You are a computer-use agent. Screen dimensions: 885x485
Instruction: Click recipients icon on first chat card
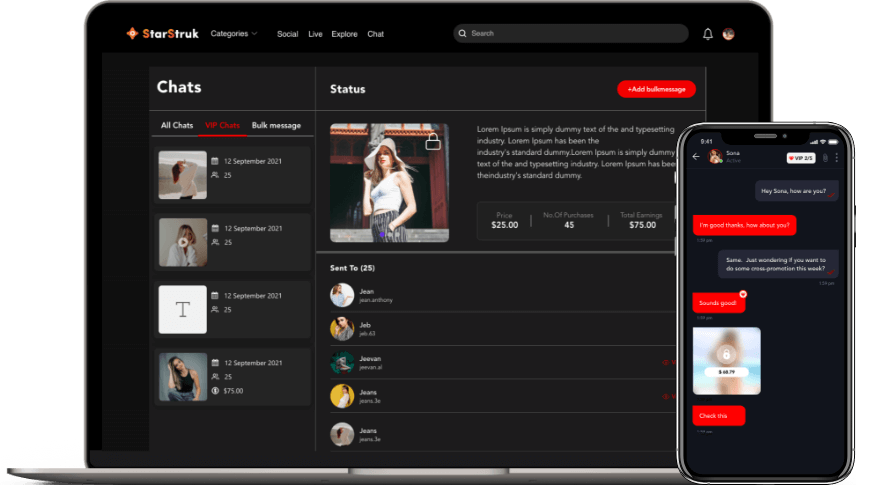pos(215,175)
